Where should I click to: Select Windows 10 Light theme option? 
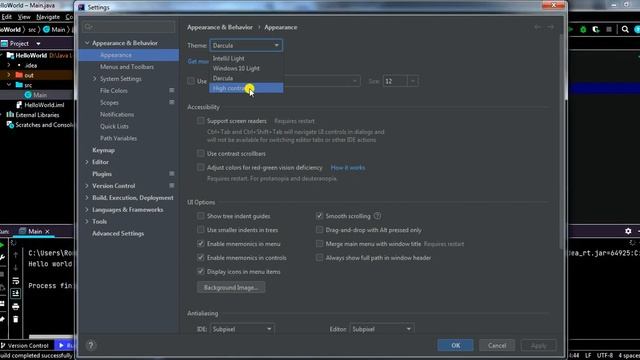click(x=246, y=68)
